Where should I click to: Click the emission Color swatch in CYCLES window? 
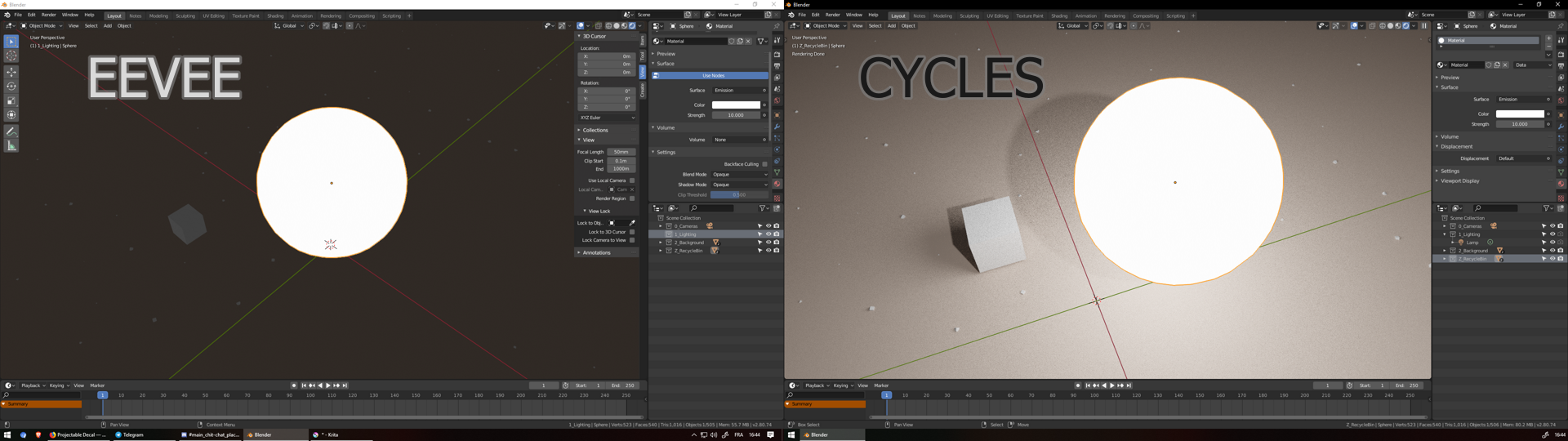pos(1520,114)
